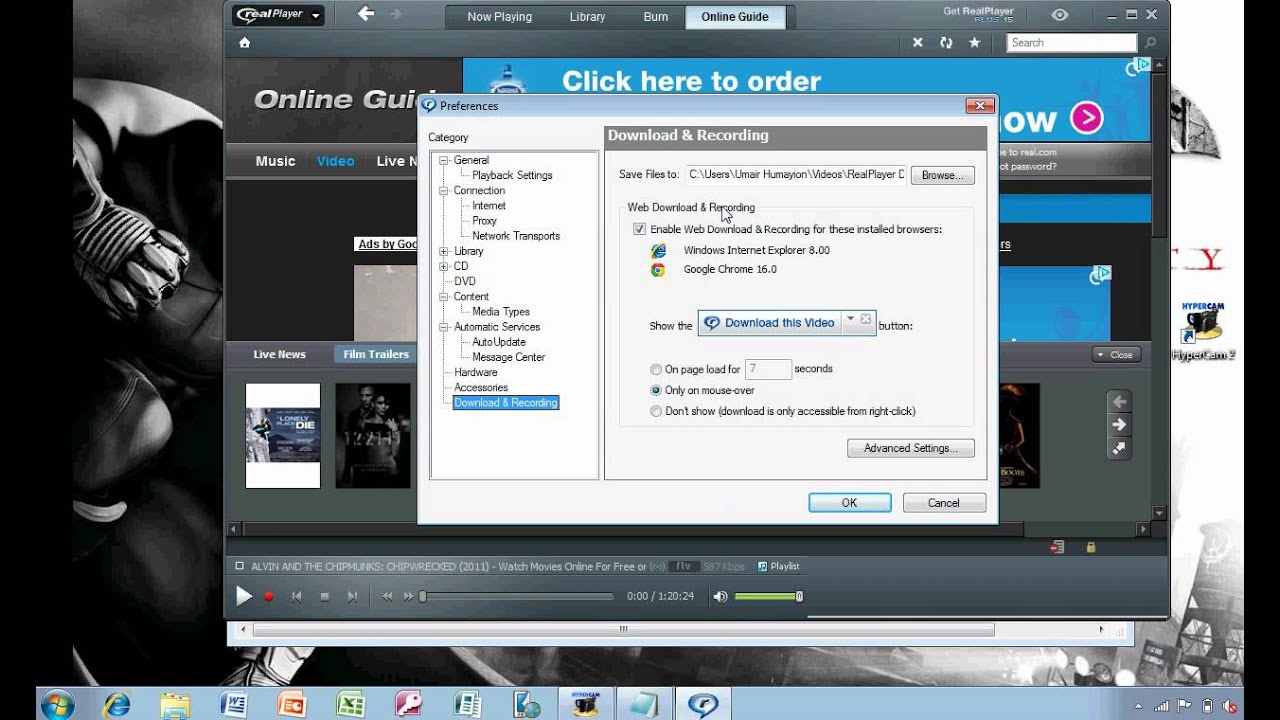Click the eye icon next to Get RealPlayer

tap(1060, 15)
